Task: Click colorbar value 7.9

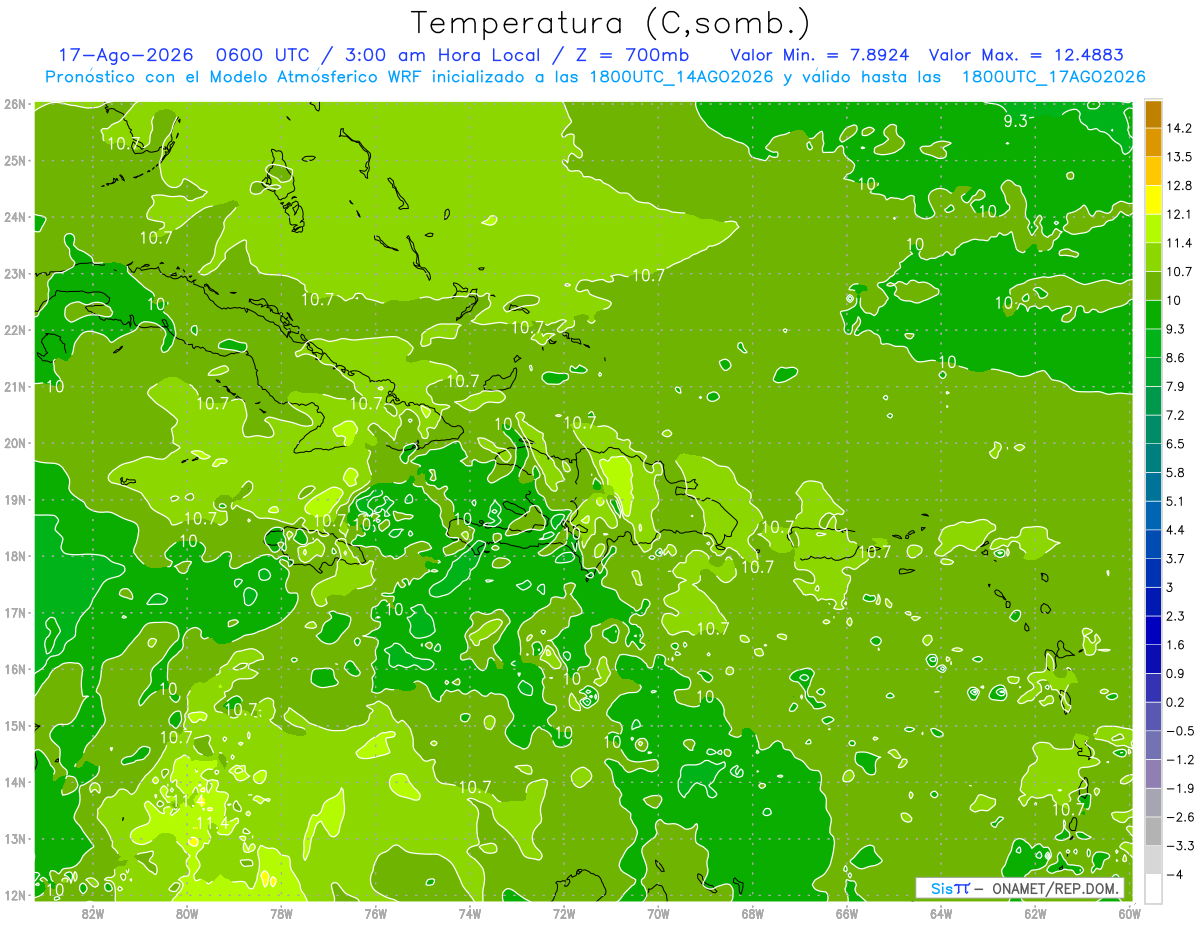Action: coord(1176,386)
